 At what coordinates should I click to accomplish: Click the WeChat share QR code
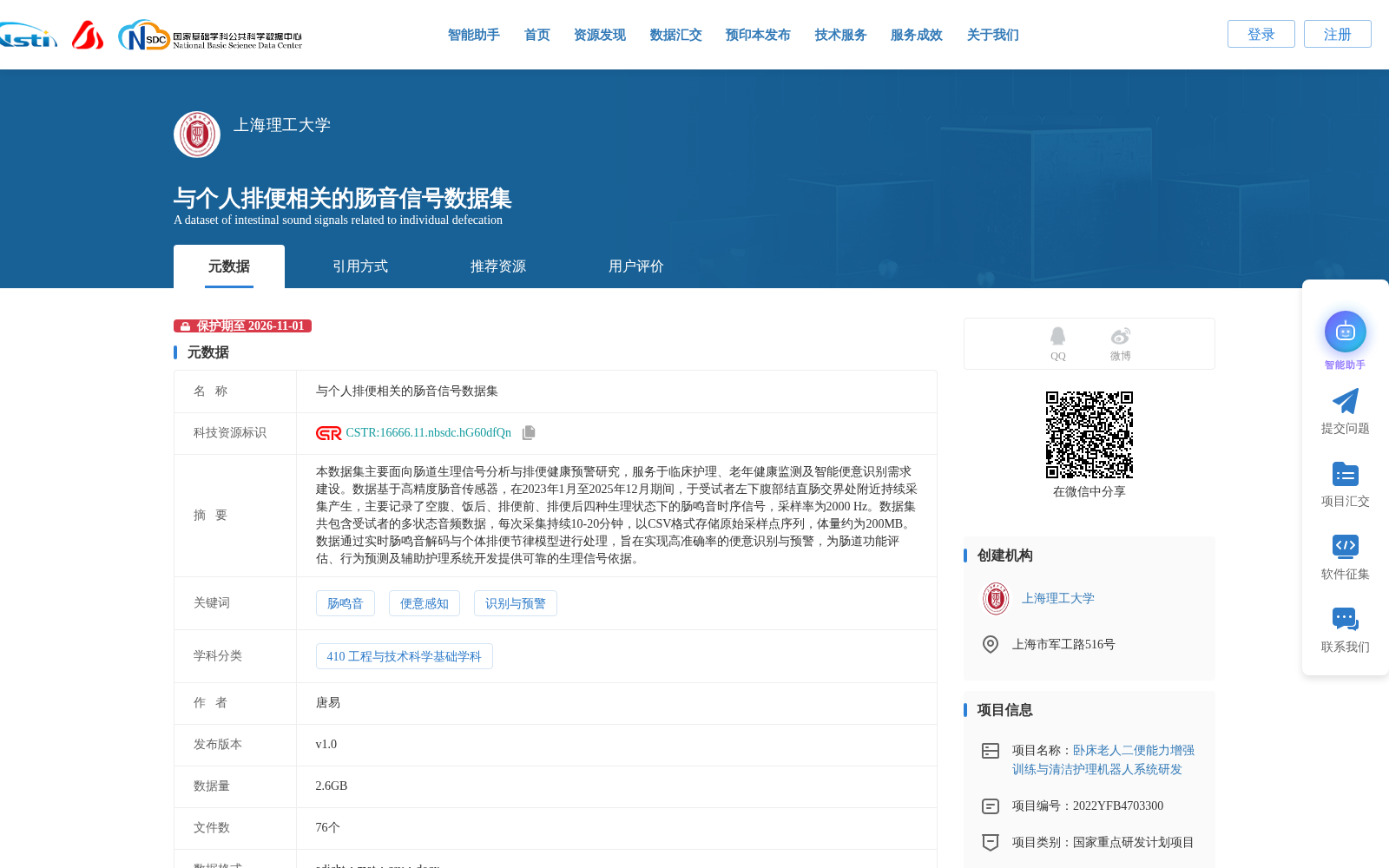click(1089, 435)
